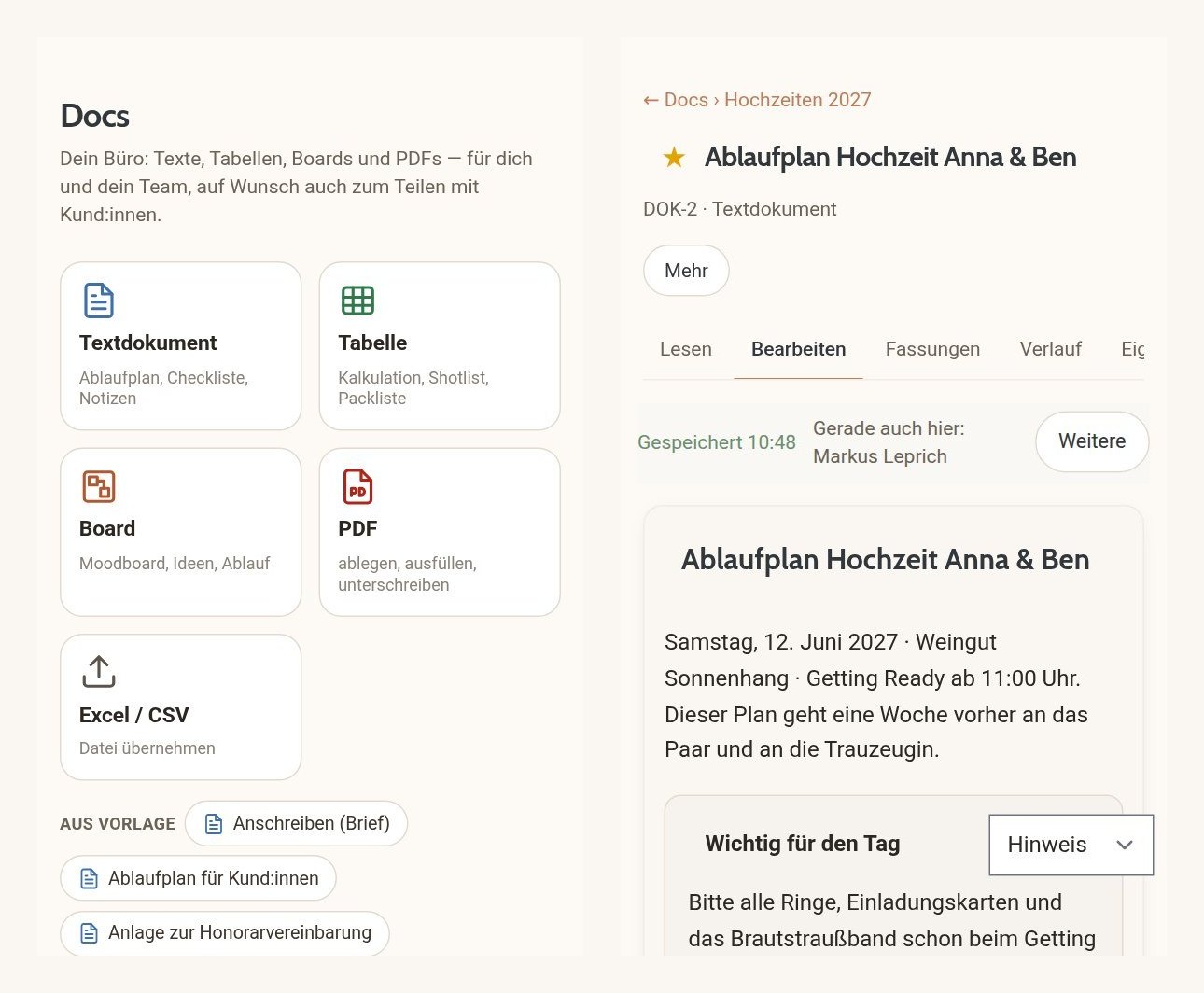Click the Textdokument document icon
The height and width of the screenshot is (993, 1204).
pos(99,301)
